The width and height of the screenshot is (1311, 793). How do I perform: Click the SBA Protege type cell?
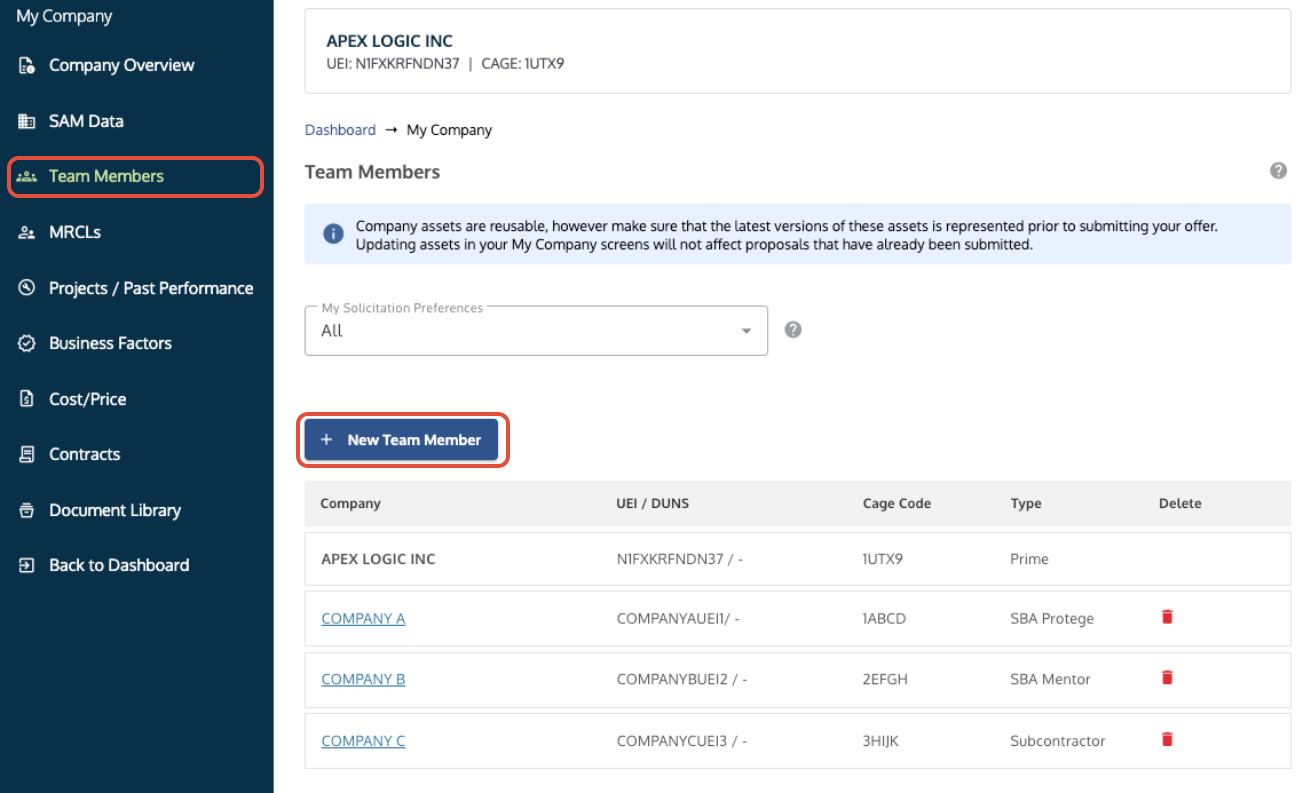(1052, 619)
